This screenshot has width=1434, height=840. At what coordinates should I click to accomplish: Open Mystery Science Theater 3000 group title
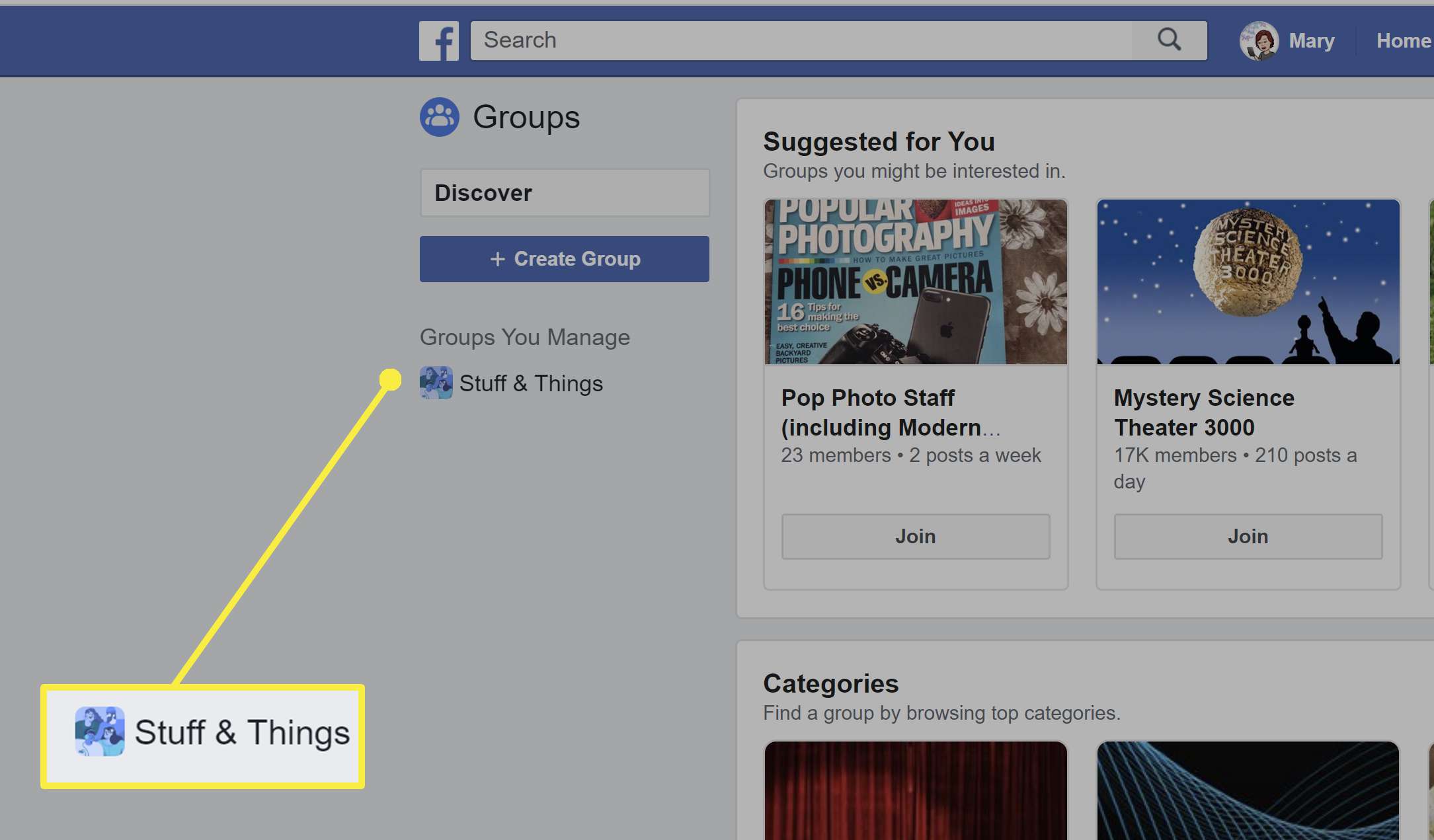[x=1204, y=412]
